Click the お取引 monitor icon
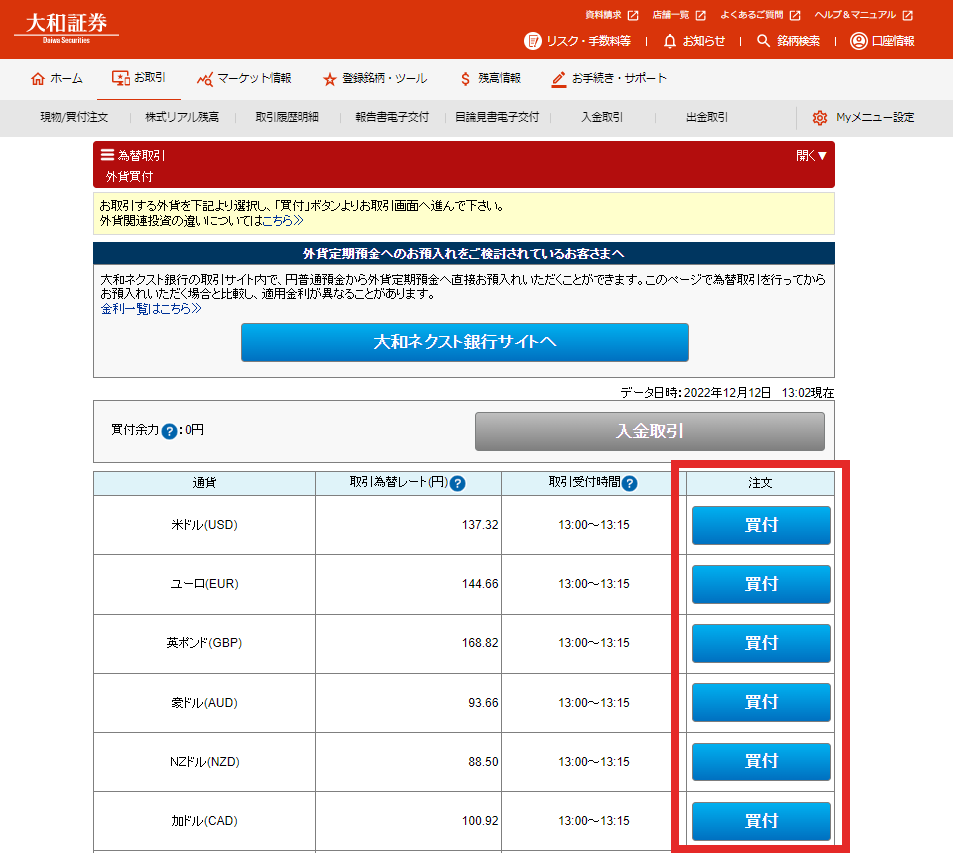This screenshot has height=853, width=953. [x=120, y=78]
